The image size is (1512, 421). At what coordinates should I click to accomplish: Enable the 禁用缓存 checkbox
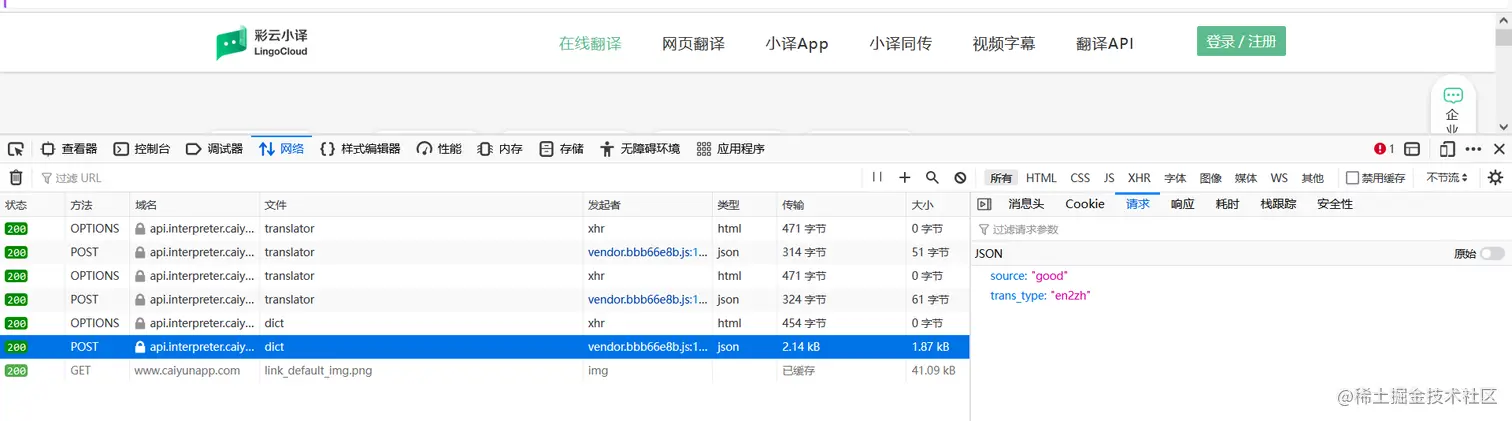pos(1352,178)
